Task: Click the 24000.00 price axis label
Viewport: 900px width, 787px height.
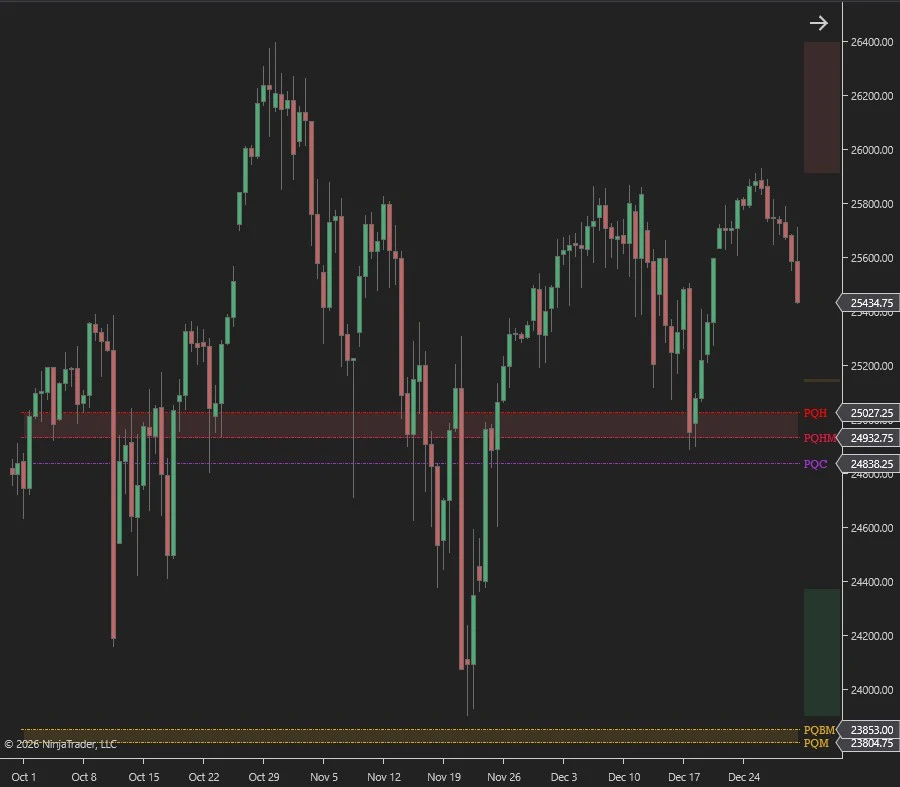Action: [872, 689]
